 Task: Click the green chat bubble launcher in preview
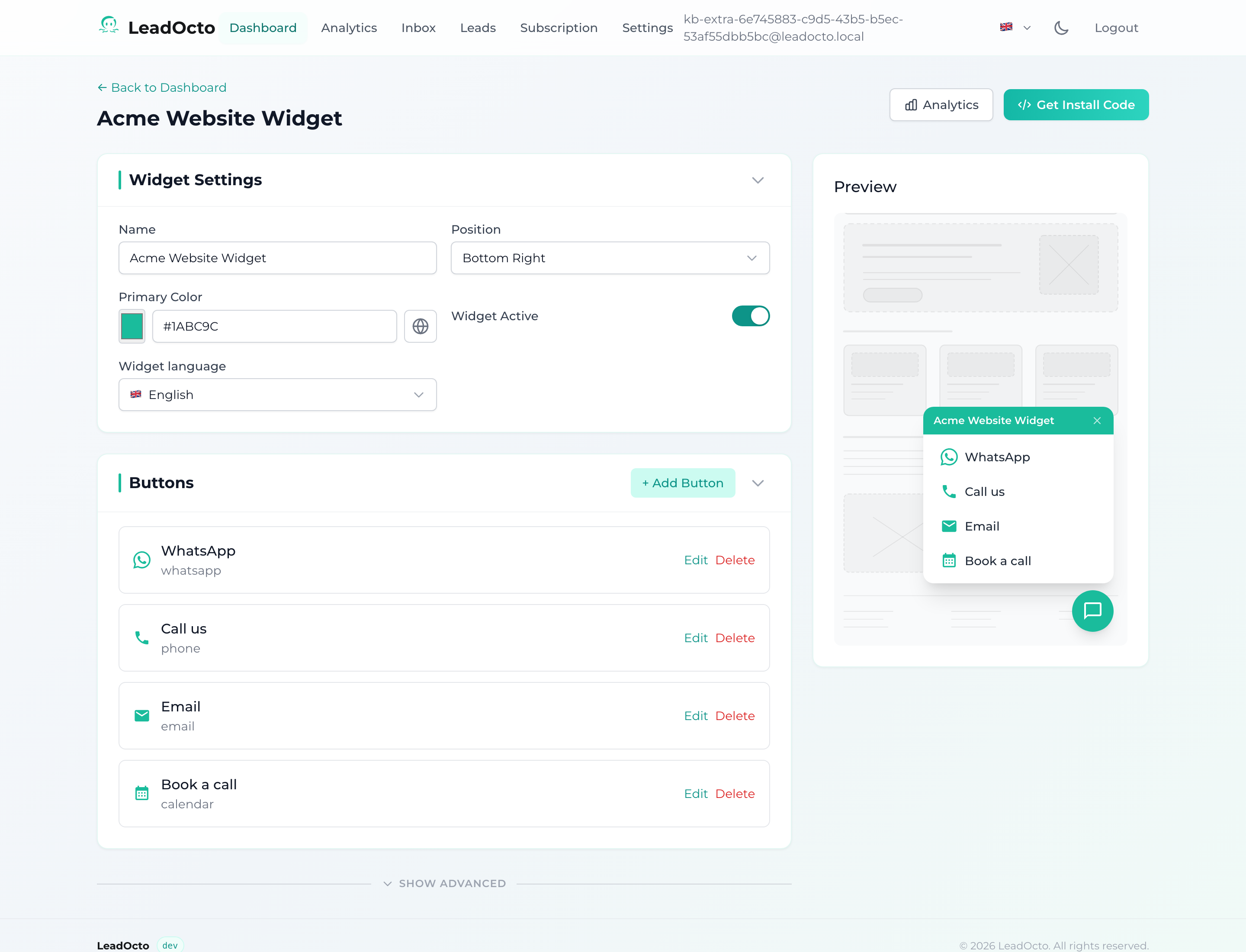pos(1092,611)
